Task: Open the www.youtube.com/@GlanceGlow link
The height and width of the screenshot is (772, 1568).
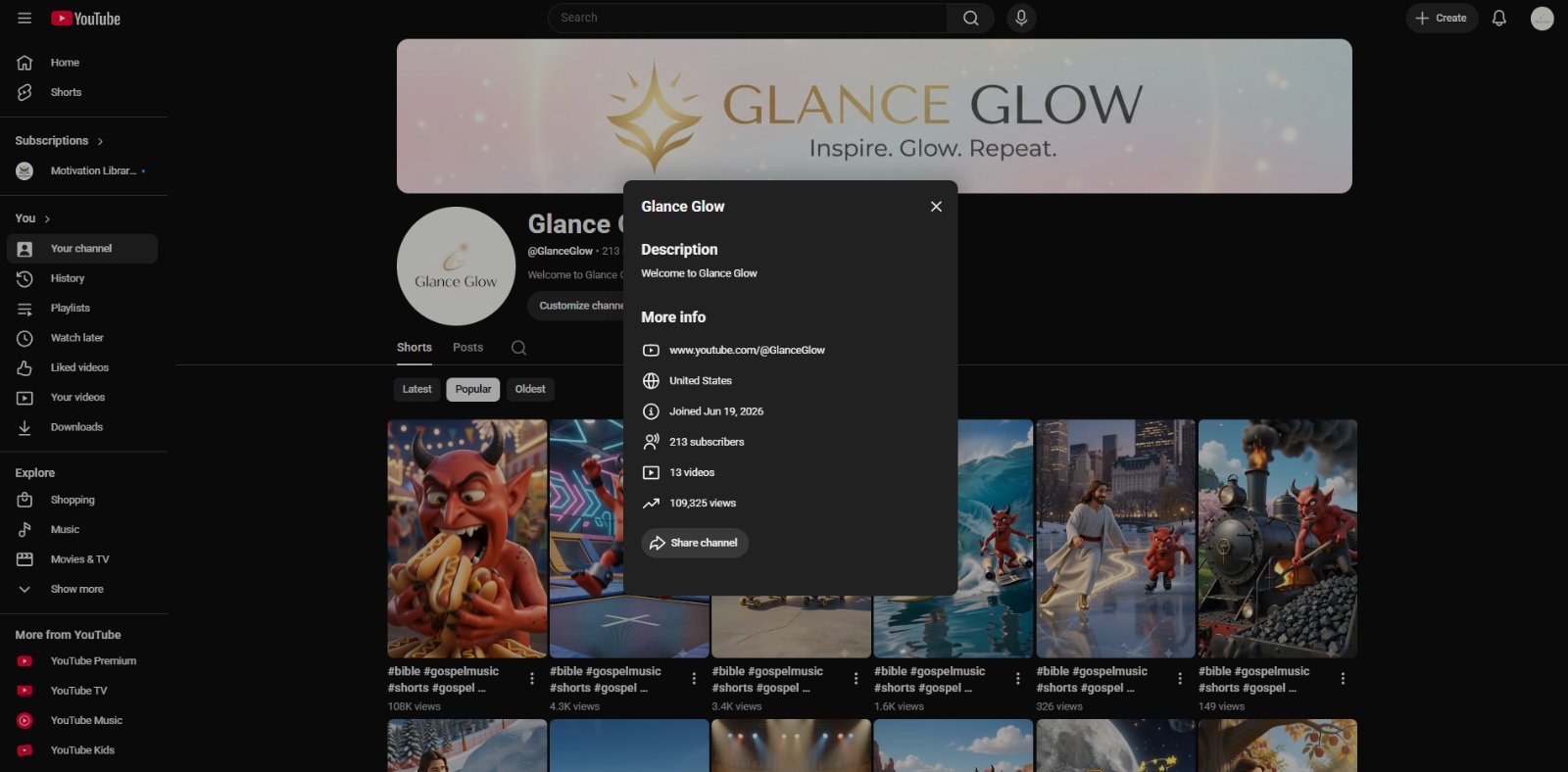Action: pos(747,350)
